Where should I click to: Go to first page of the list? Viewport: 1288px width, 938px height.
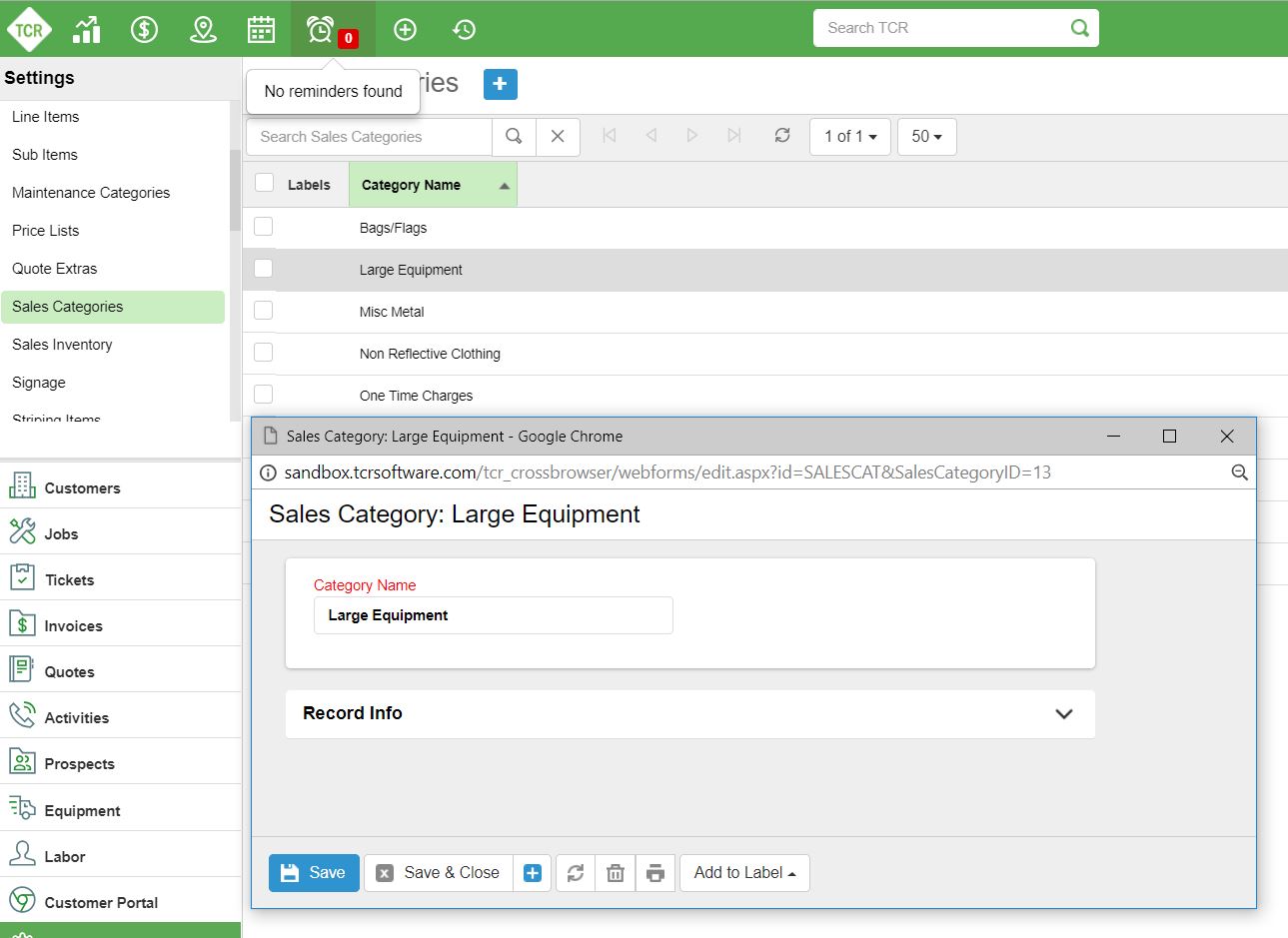coord(610,136)
